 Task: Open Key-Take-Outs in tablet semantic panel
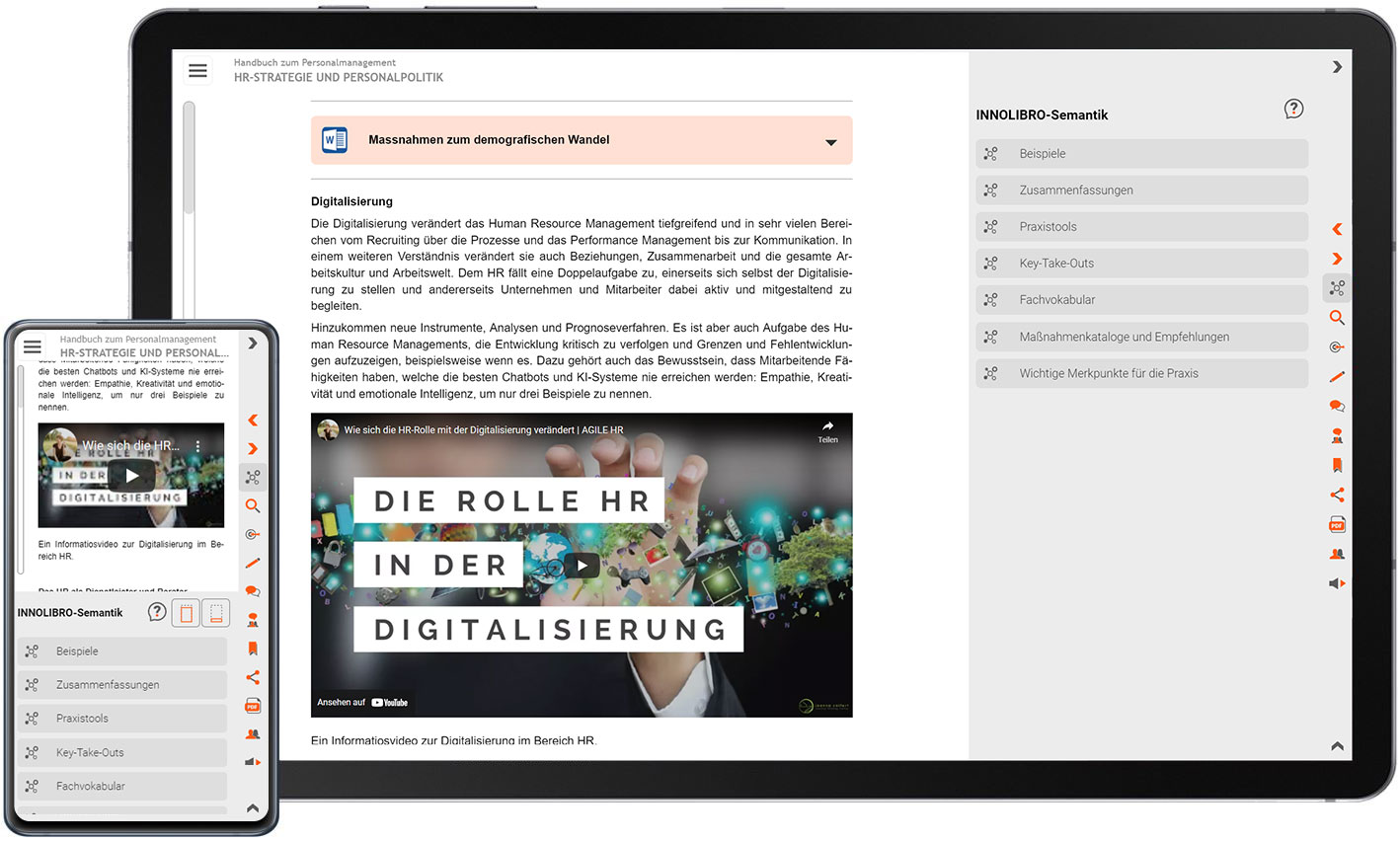tap(1141, 263)
